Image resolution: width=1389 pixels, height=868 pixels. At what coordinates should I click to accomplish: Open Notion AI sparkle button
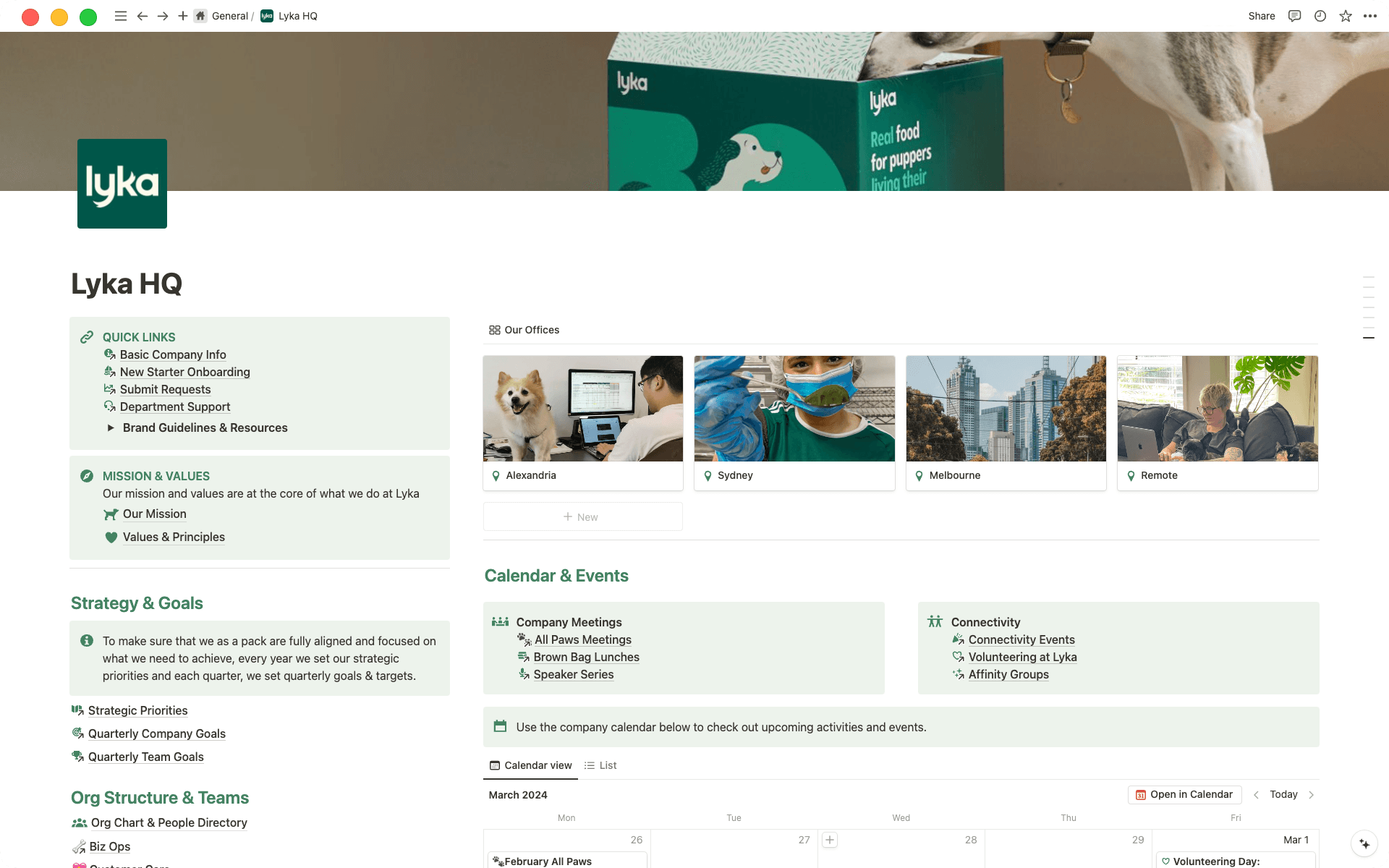click(1364, 843)
